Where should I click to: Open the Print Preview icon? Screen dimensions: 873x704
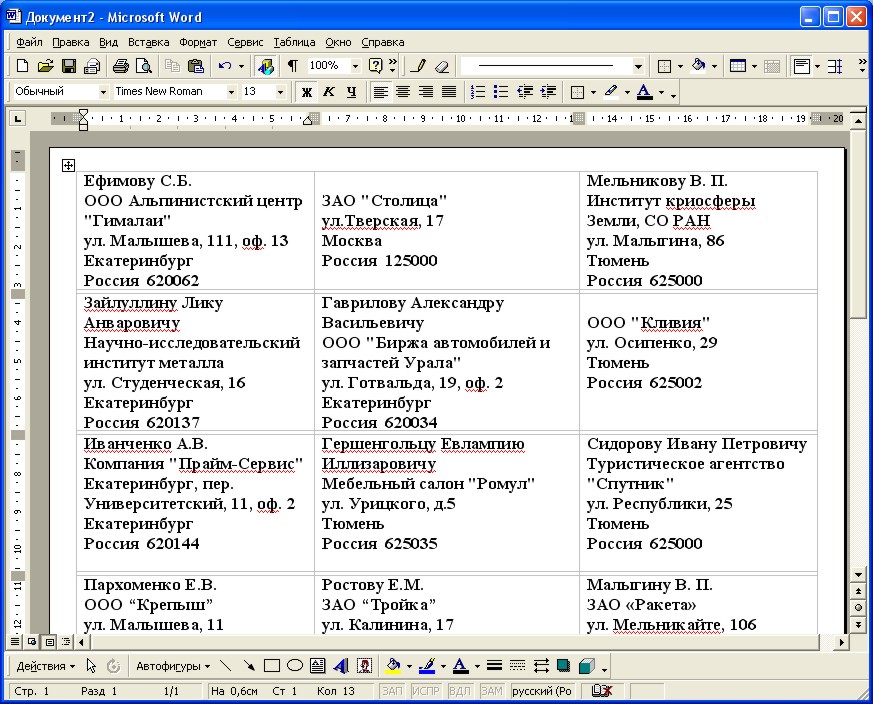[144, 66]
